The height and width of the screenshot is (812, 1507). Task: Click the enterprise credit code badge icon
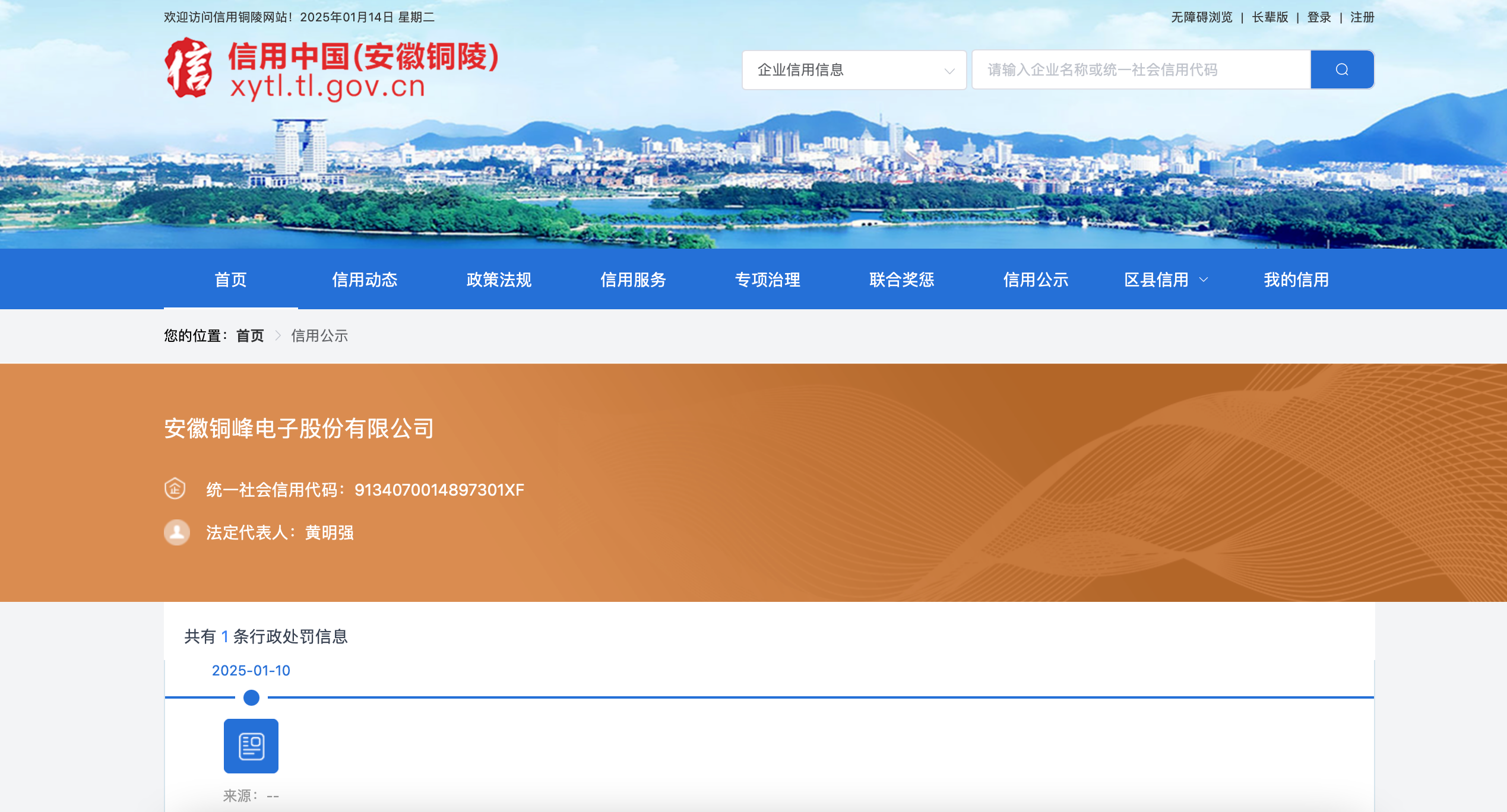[x=175, y=489]
